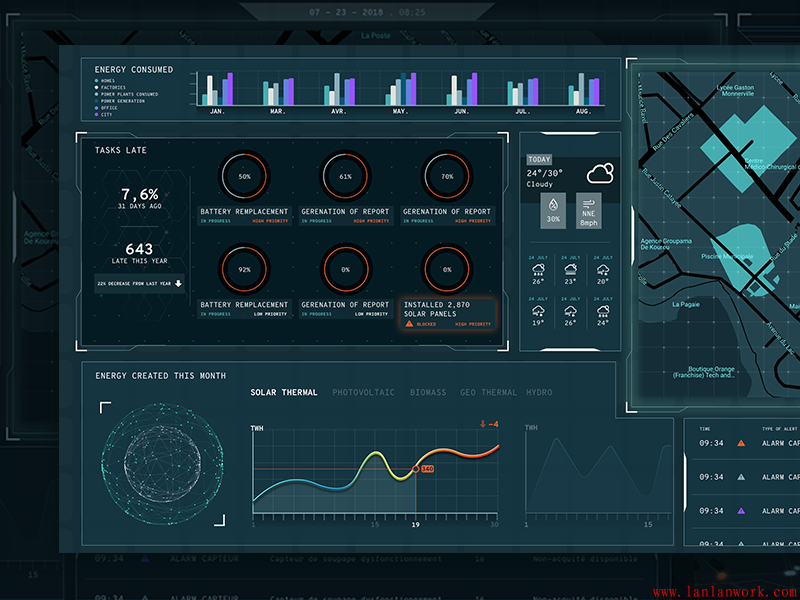Click the blocked warning icon on Solar Panels task

[x=409, y=324]
